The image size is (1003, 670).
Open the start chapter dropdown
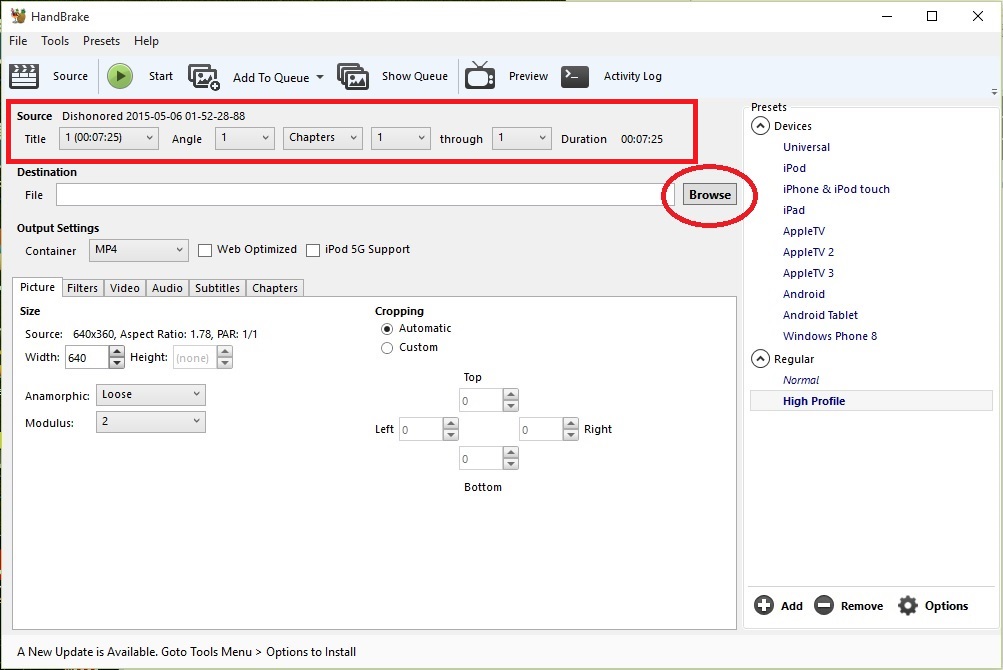pos(401,138)
